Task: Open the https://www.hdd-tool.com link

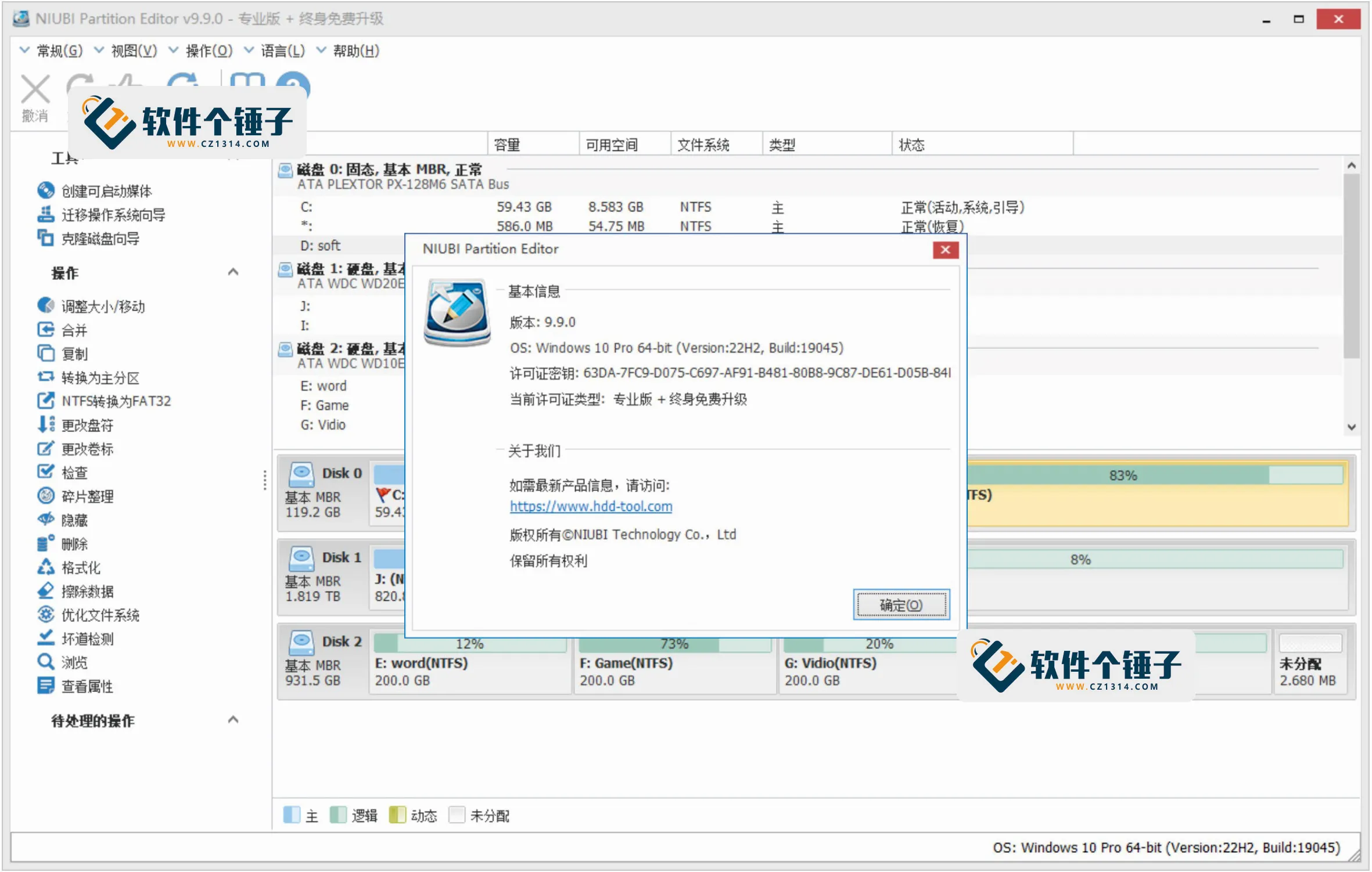Action: click(x=591, y=506)
